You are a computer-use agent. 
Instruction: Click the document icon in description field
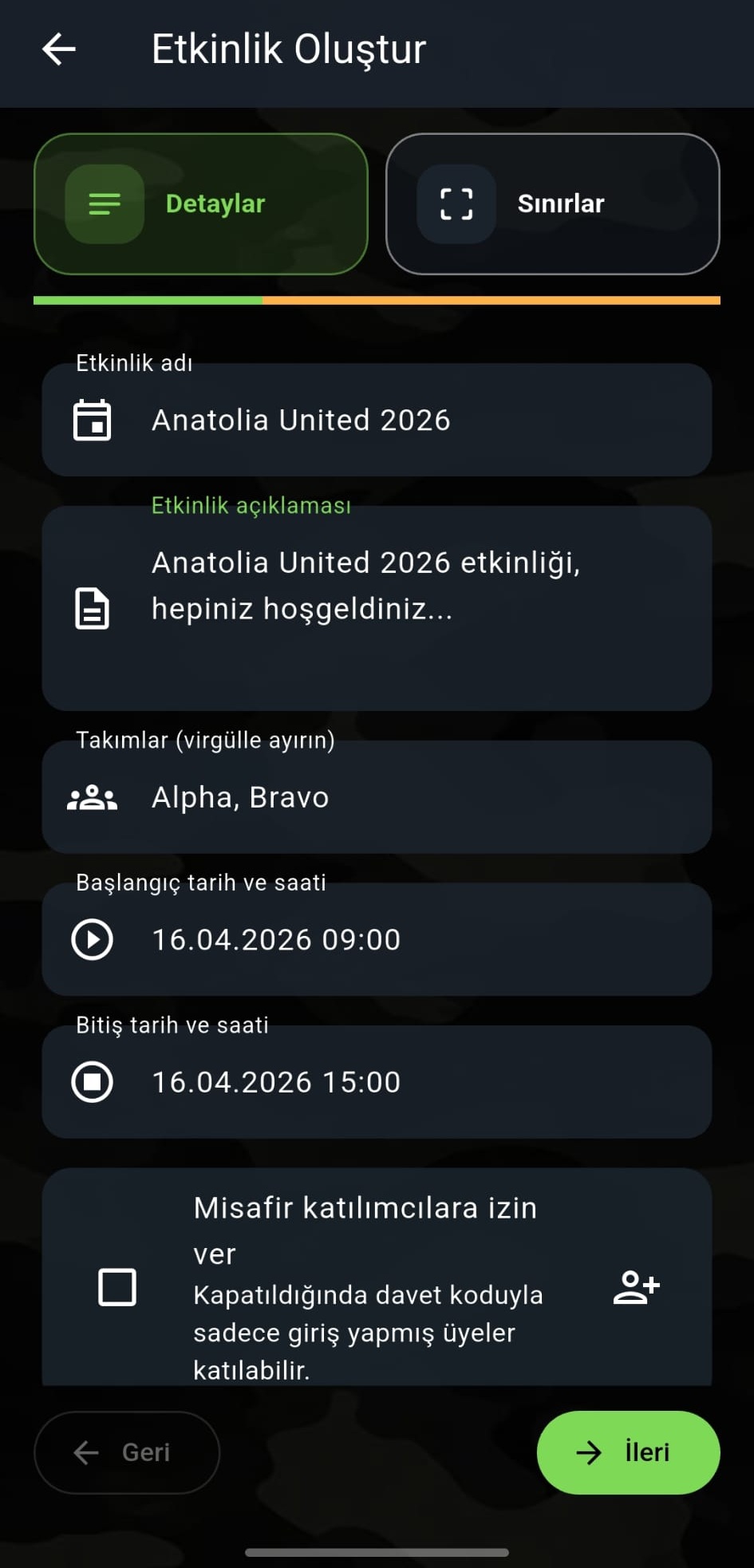[93, 609]
